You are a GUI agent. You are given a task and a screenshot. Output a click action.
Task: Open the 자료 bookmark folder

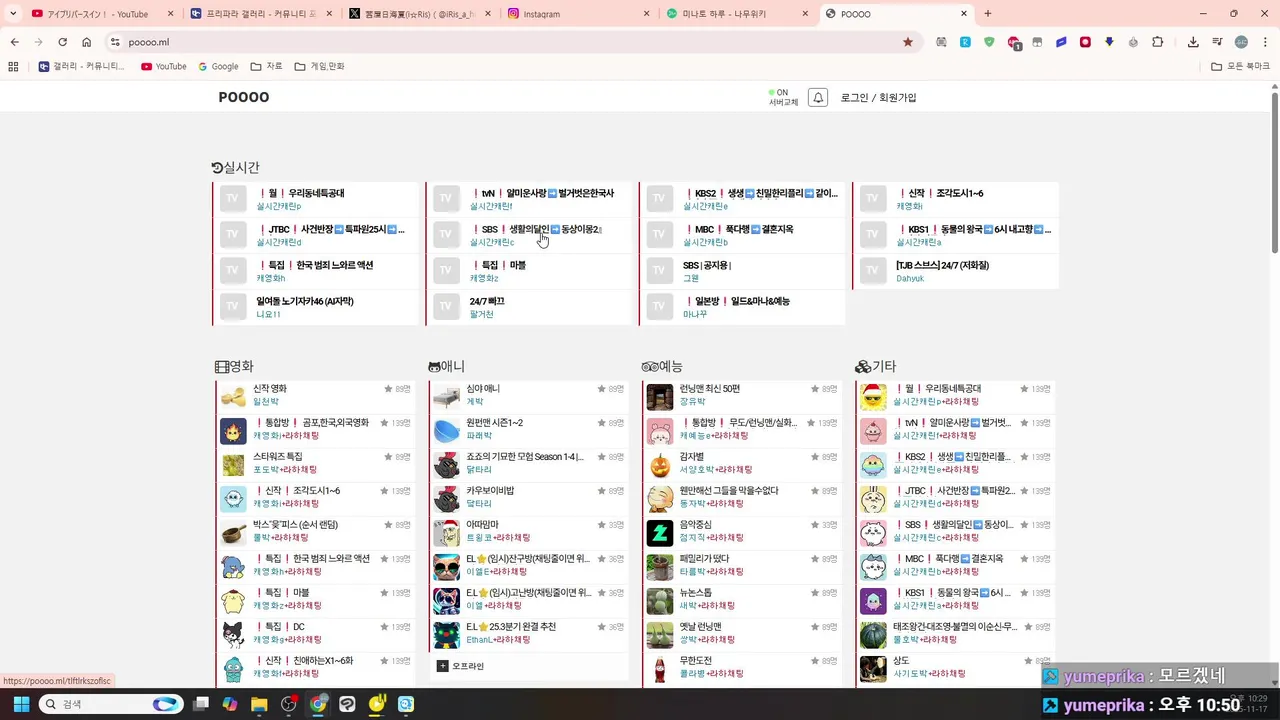(x=266, y=66)
